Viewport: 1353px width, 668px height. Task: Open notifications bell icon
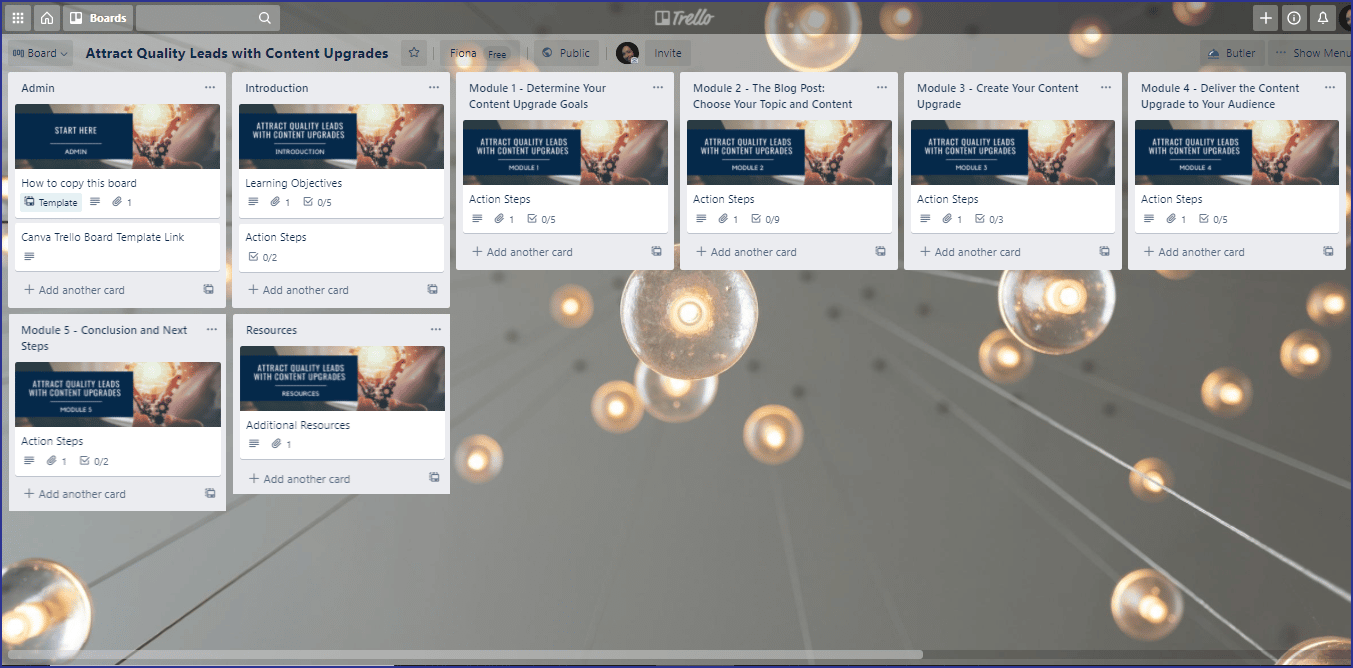click(x=1322, y=18)
